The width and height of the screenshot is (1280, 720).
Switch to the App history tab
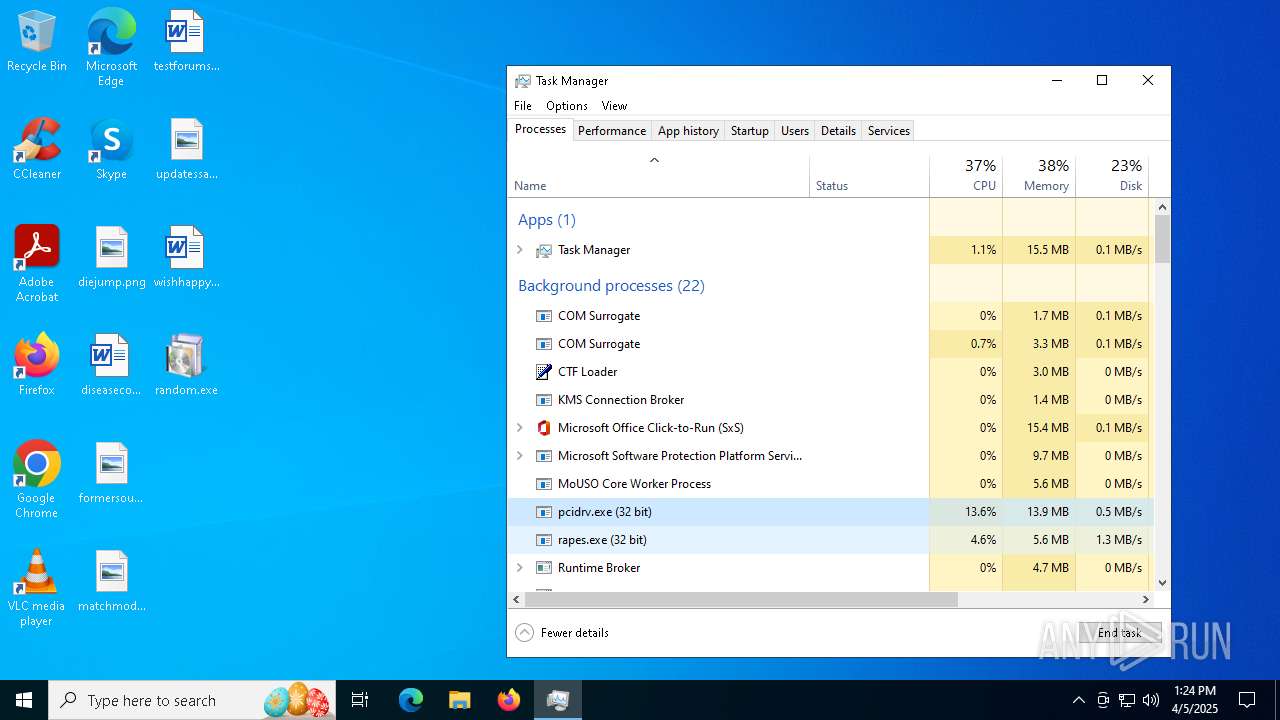[x=688, y=131]
